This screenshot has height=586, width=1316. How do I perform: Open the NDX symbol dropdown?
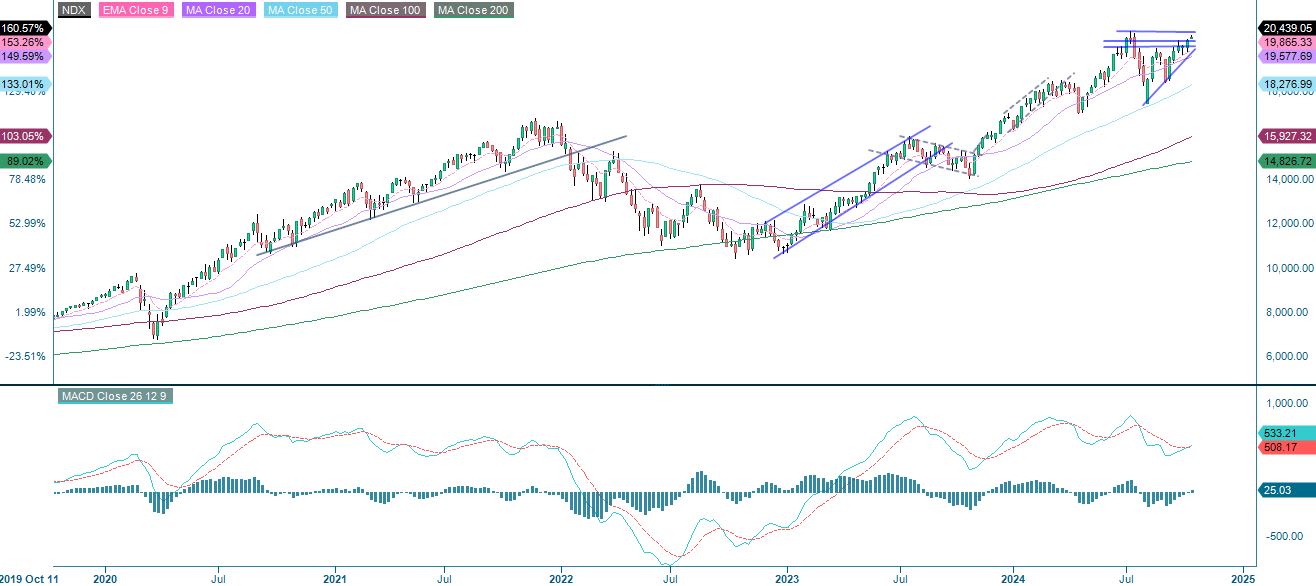(x=70, y=11)
